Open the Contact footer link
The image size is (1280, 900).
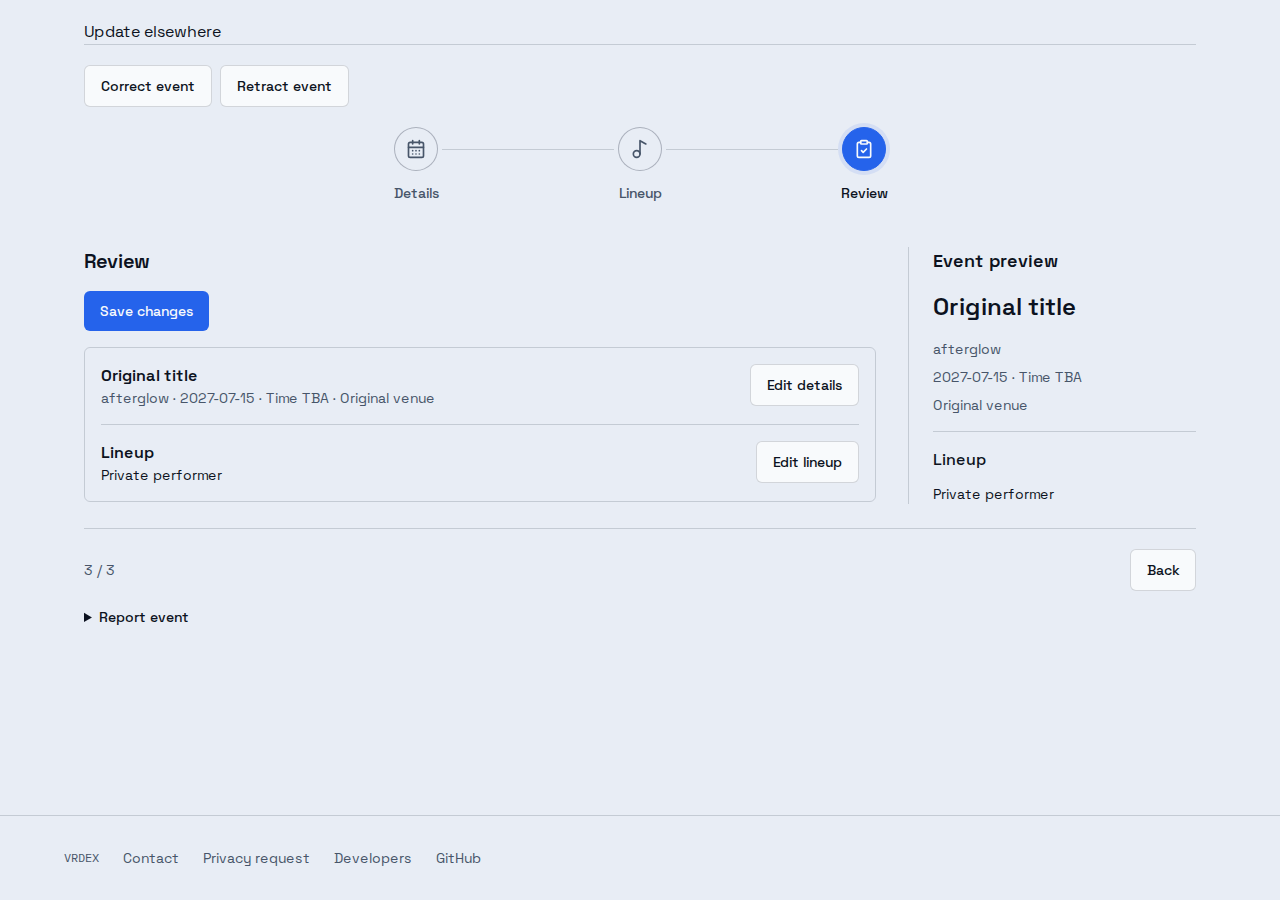(x=151, y=858)
